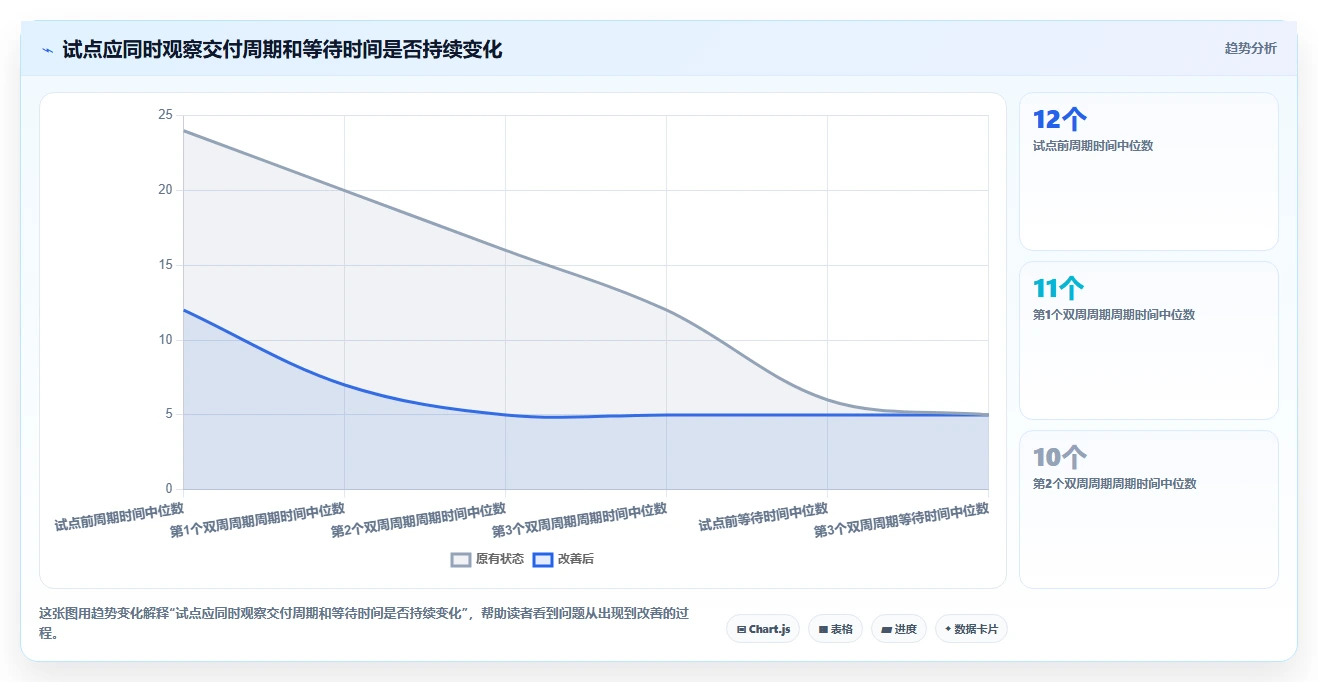Click the 第3个双周周期等待时间中位数 x-axis label

coord(902,520)
